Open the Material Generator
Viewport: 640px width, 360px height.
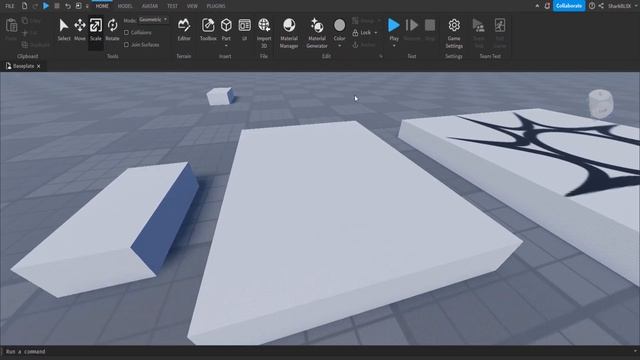tap(317, 33)
